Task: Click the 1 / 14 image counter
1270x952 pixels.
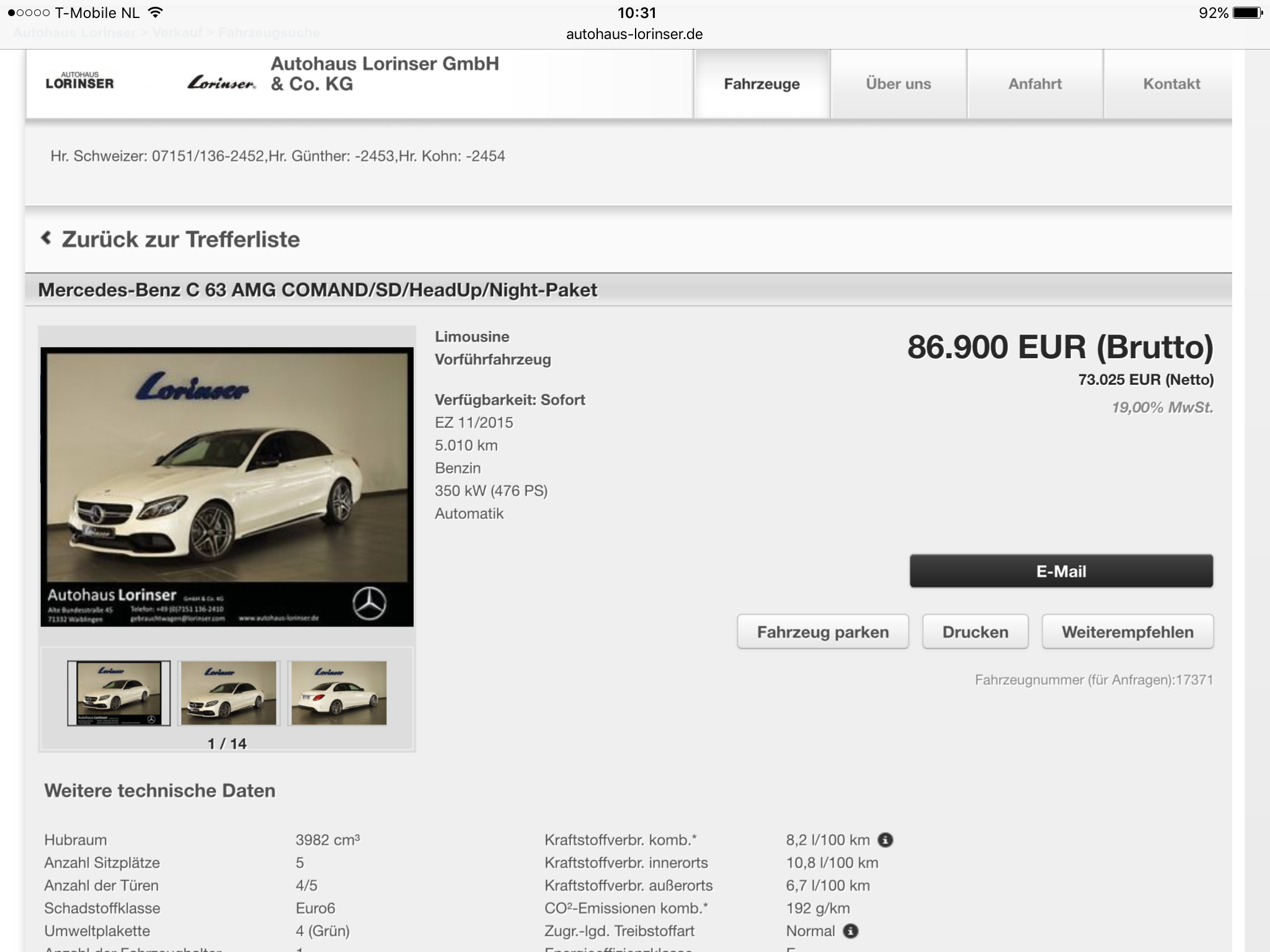Action: 227,744
